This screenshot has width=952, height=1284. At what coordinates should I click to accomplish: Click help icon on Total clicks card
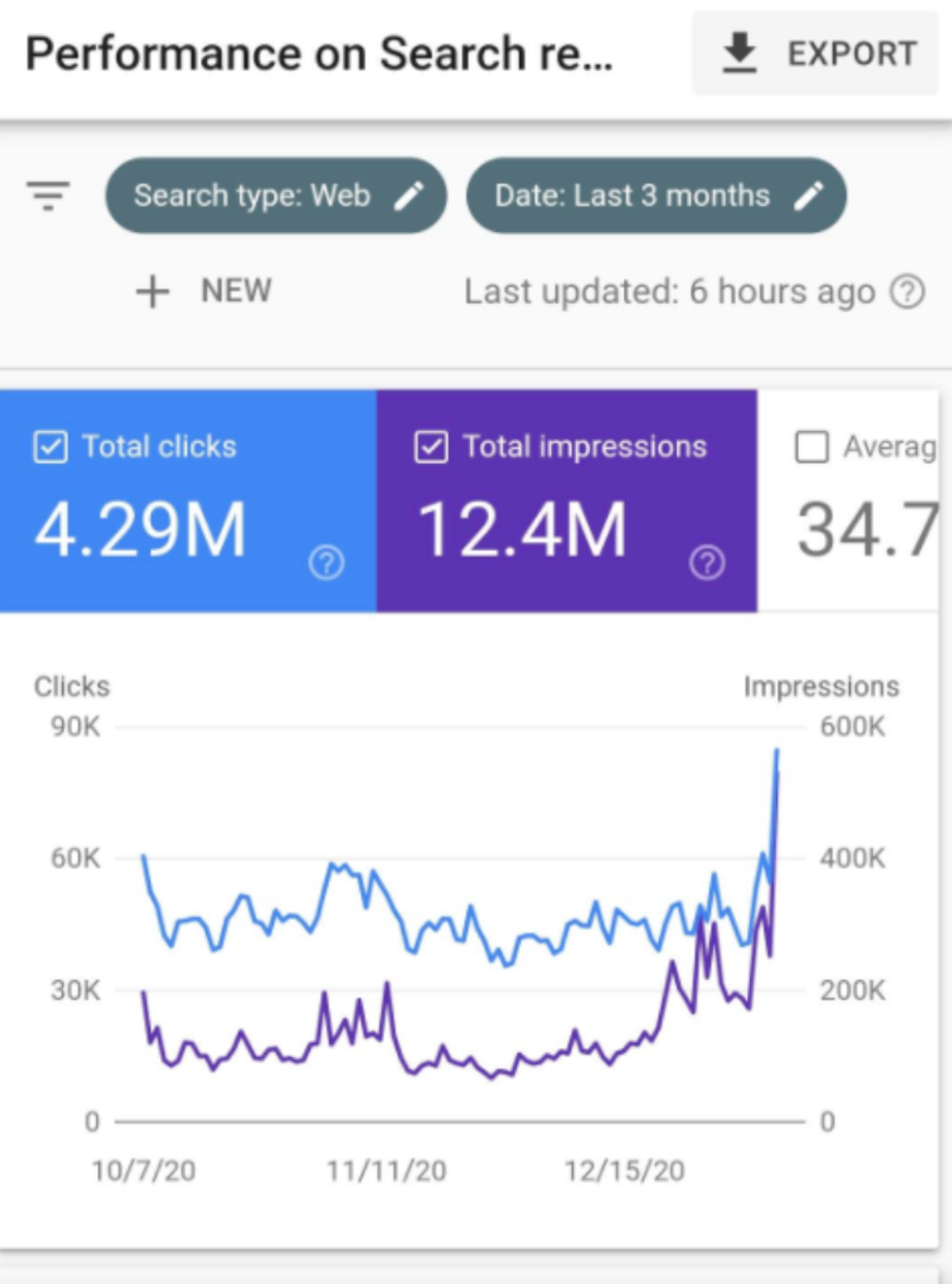tap(326, 561)
